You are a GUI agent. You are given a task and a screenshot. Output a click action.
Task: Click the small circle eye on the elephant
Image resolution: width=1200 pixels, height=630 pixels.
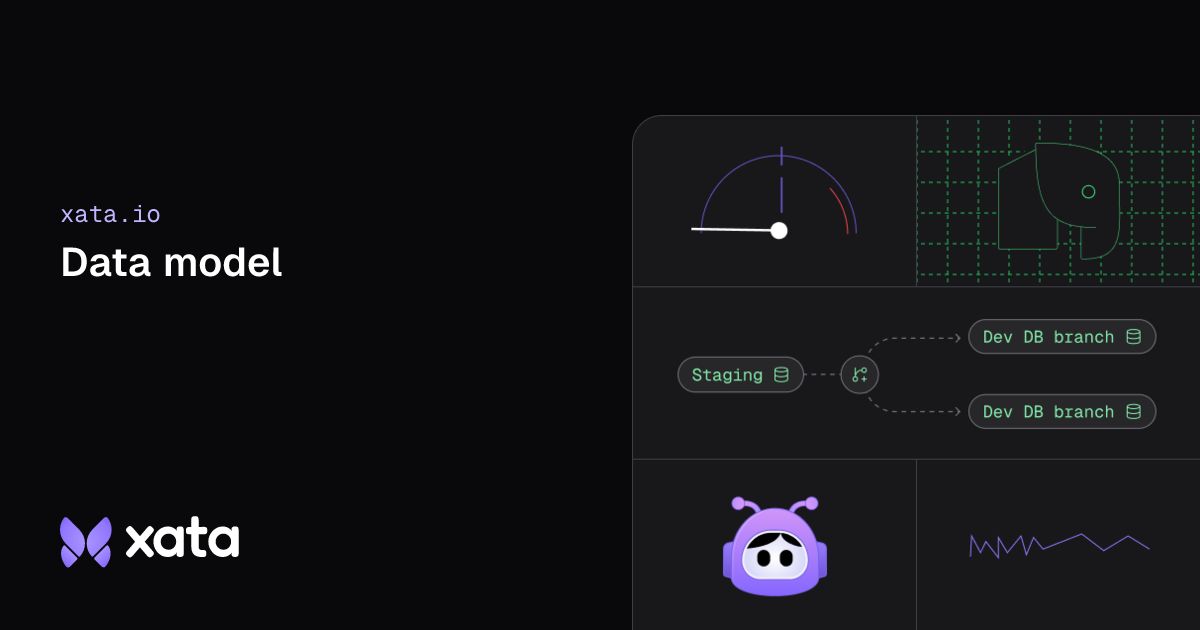pos(1088,192)
